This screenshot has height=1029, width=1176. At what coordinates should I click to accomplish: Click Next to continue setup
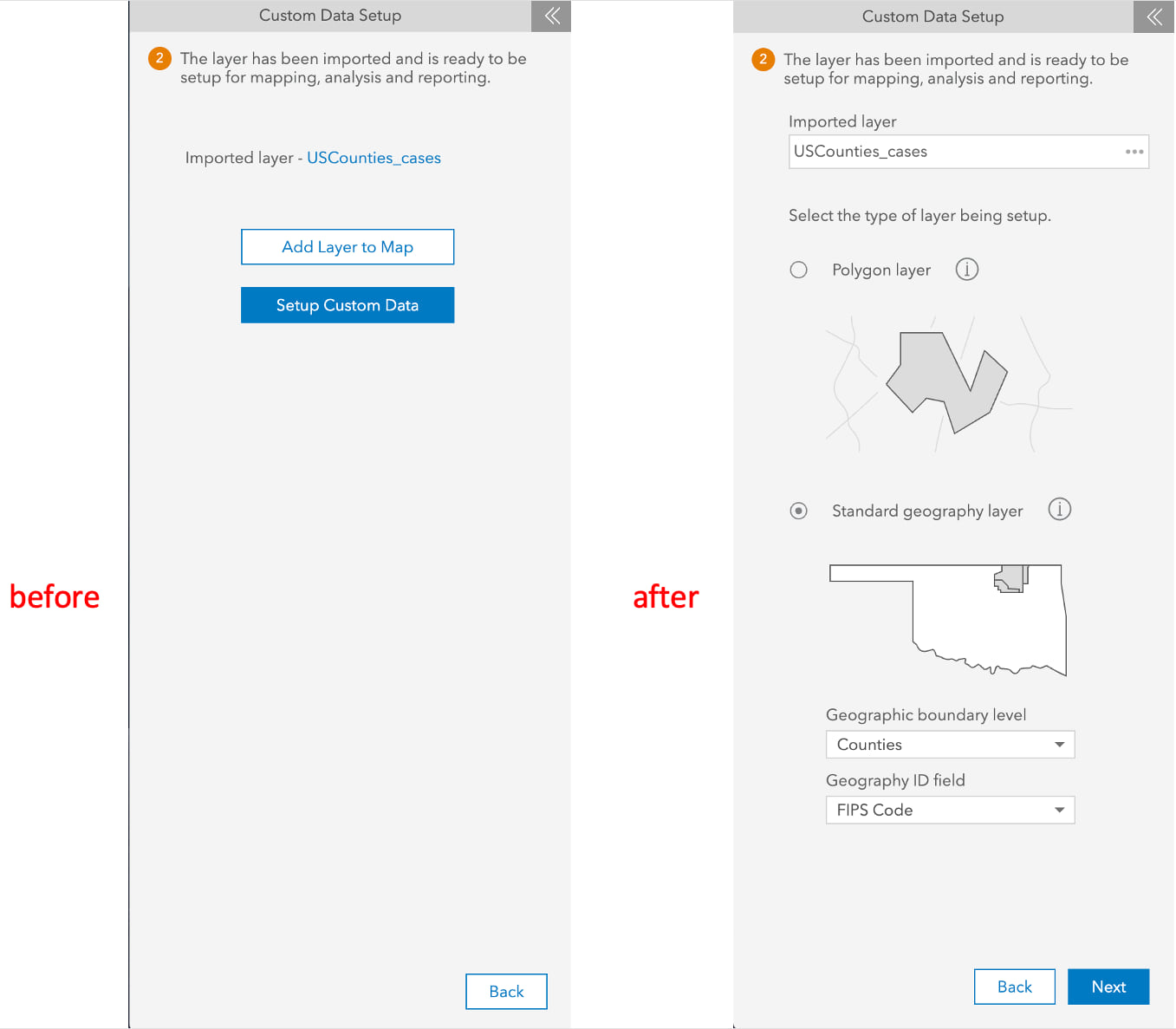pos(1108,987)
